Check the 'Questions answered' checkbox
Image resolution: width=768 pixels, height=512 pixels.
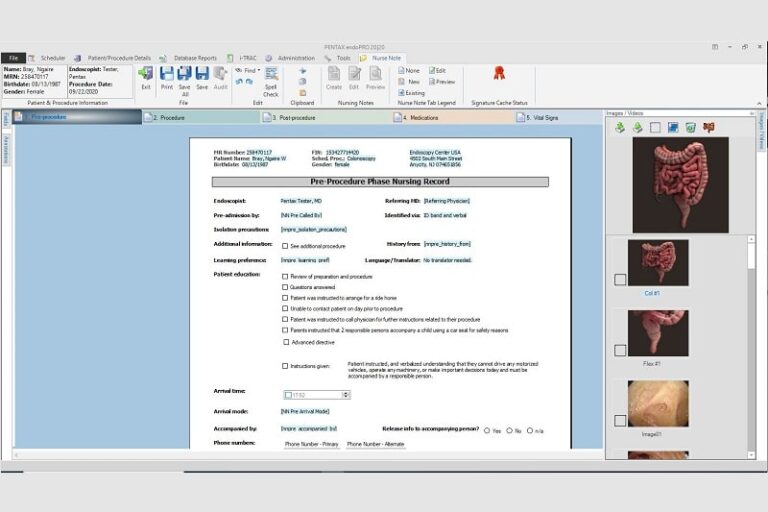click(x=285, y=287)
